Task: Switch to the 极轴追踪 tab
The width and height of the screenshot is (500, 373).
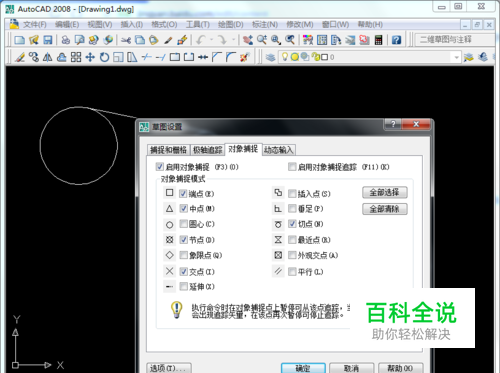Action: [208, 150]
